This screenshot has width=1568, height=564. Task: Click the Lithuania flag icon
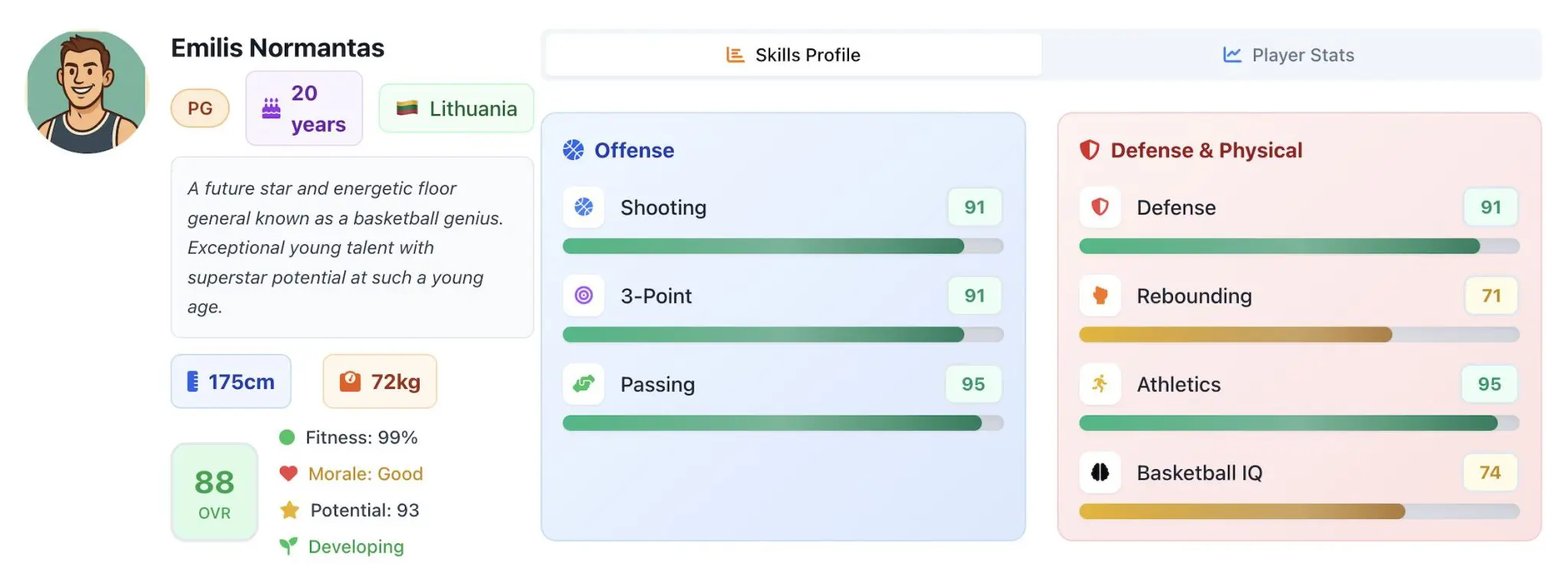[x=407, y=109]
